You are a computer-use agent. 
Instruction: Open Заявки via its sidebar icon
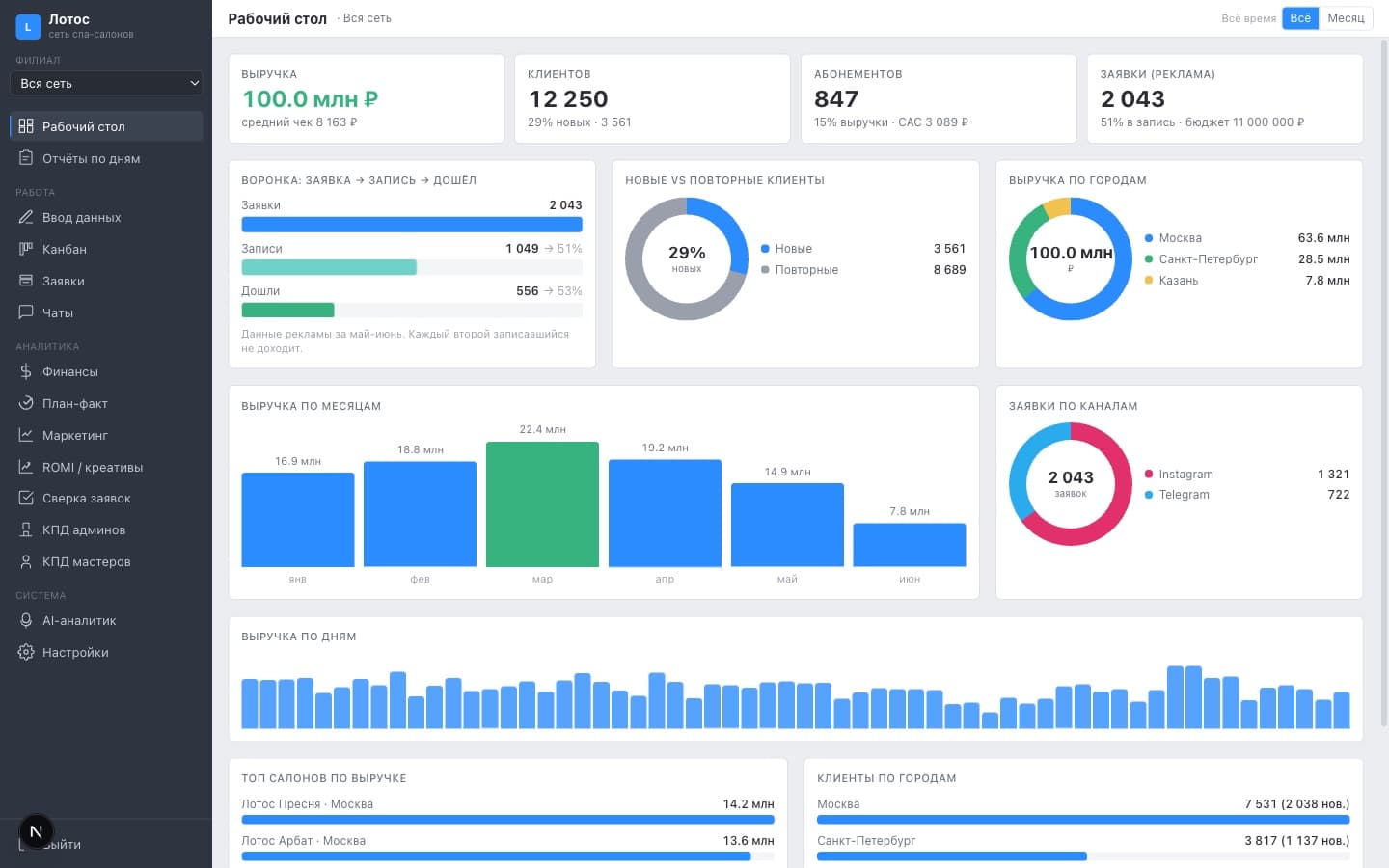(26, 281)
